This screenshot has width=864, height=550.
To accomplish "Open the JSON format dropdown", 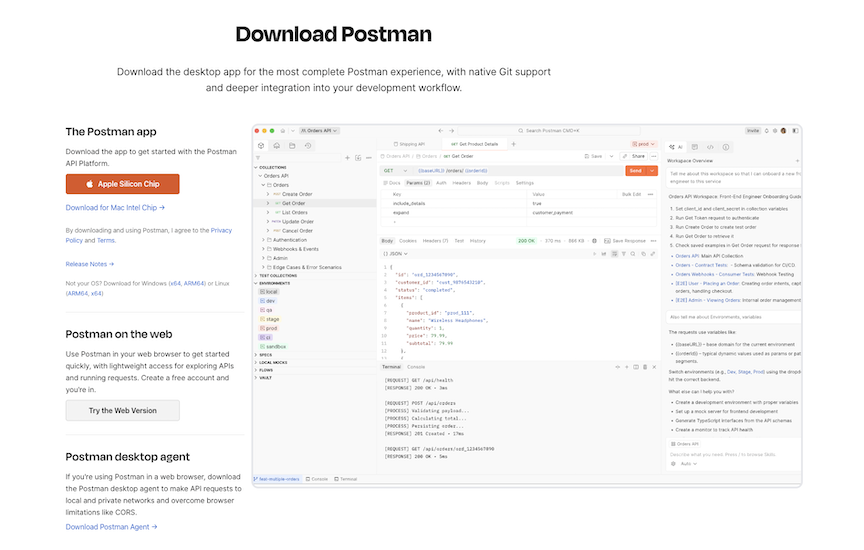I will click(396, 254).
